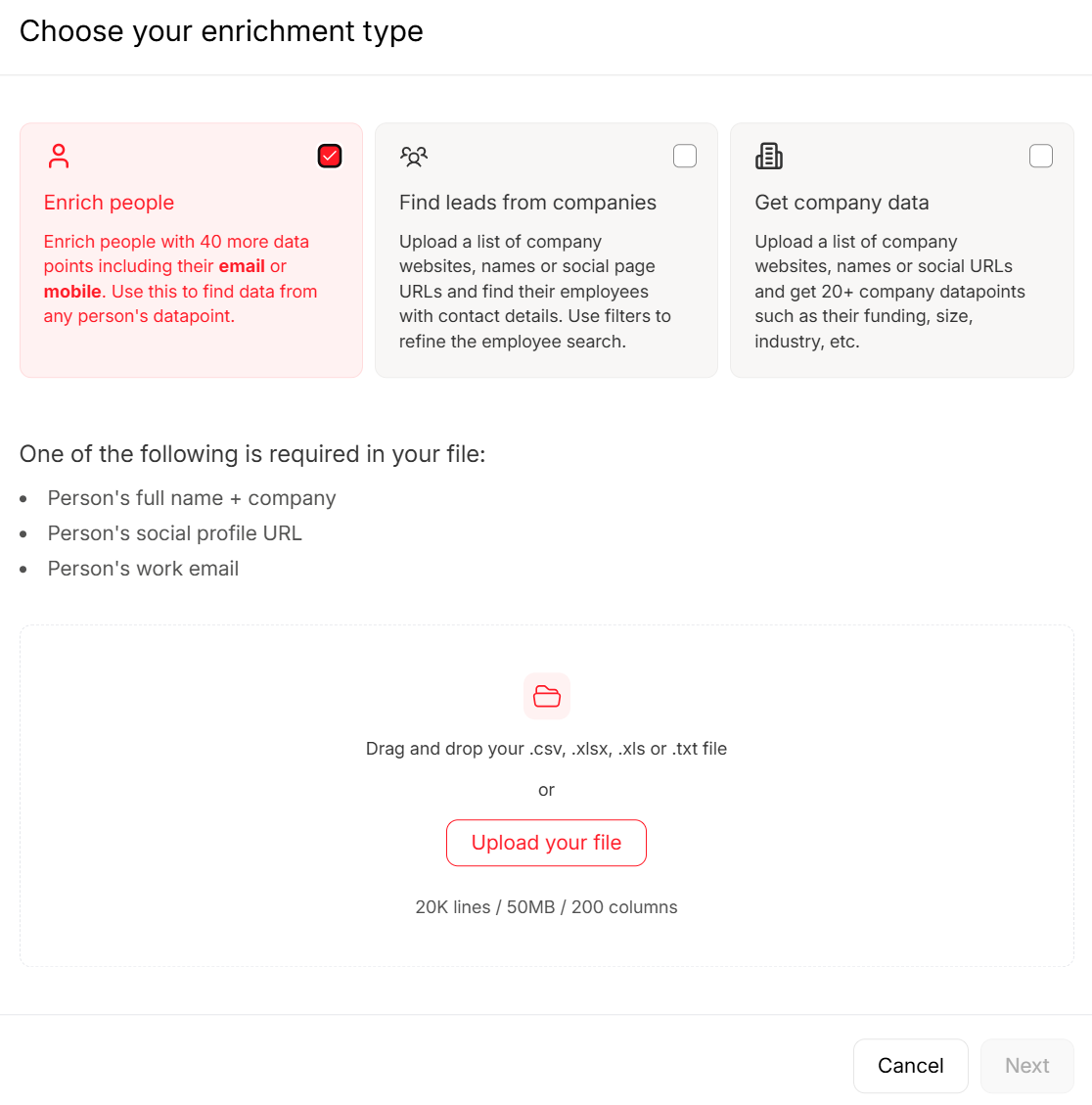Click the 20K lines file limit text

[x=546, y=907]
